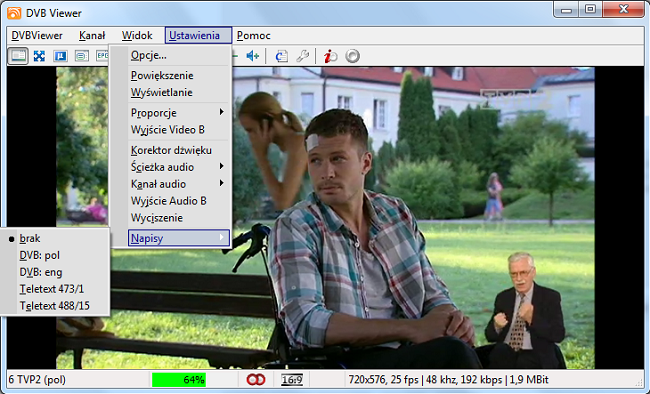Open the Kanał menu
Viewport: 650px width, 394px height.
(x=92, y=36)
